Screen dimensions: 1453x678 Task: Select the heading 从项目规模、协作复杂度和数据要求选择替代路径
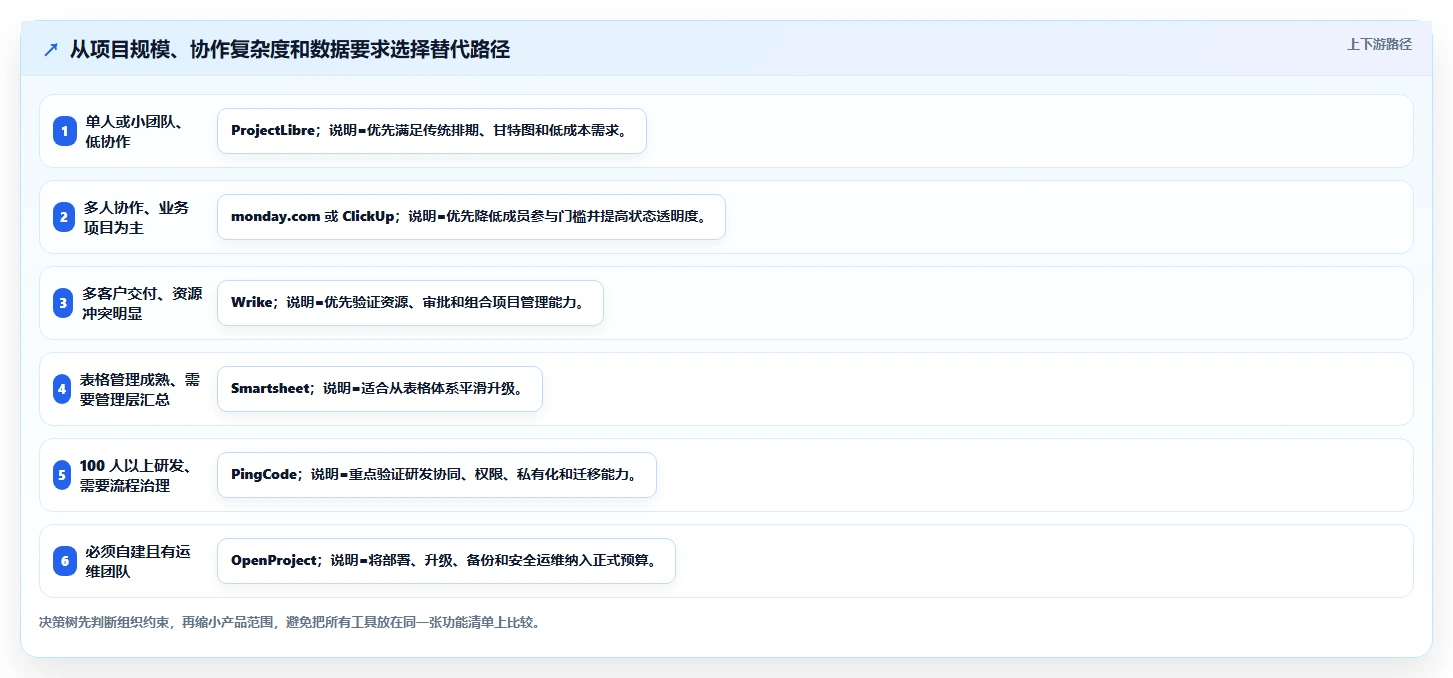coord(290,50)
